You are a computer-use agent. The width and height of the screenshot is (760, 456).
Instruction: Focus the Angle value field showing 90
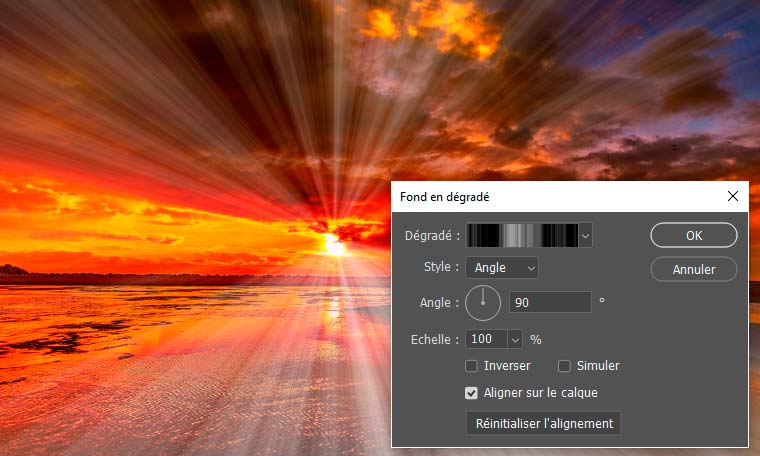pyautogui.click(x=550, y=301)
